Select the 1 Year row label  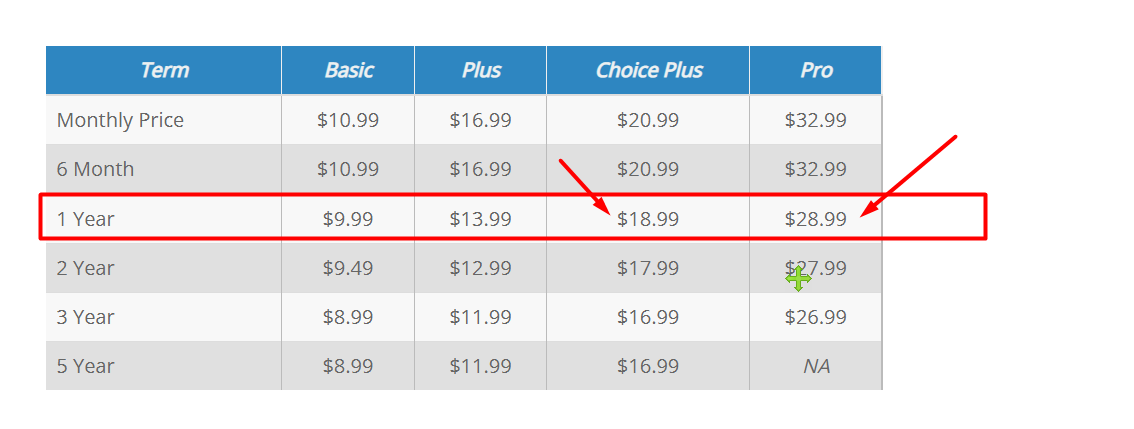click(x=85, y=219)
